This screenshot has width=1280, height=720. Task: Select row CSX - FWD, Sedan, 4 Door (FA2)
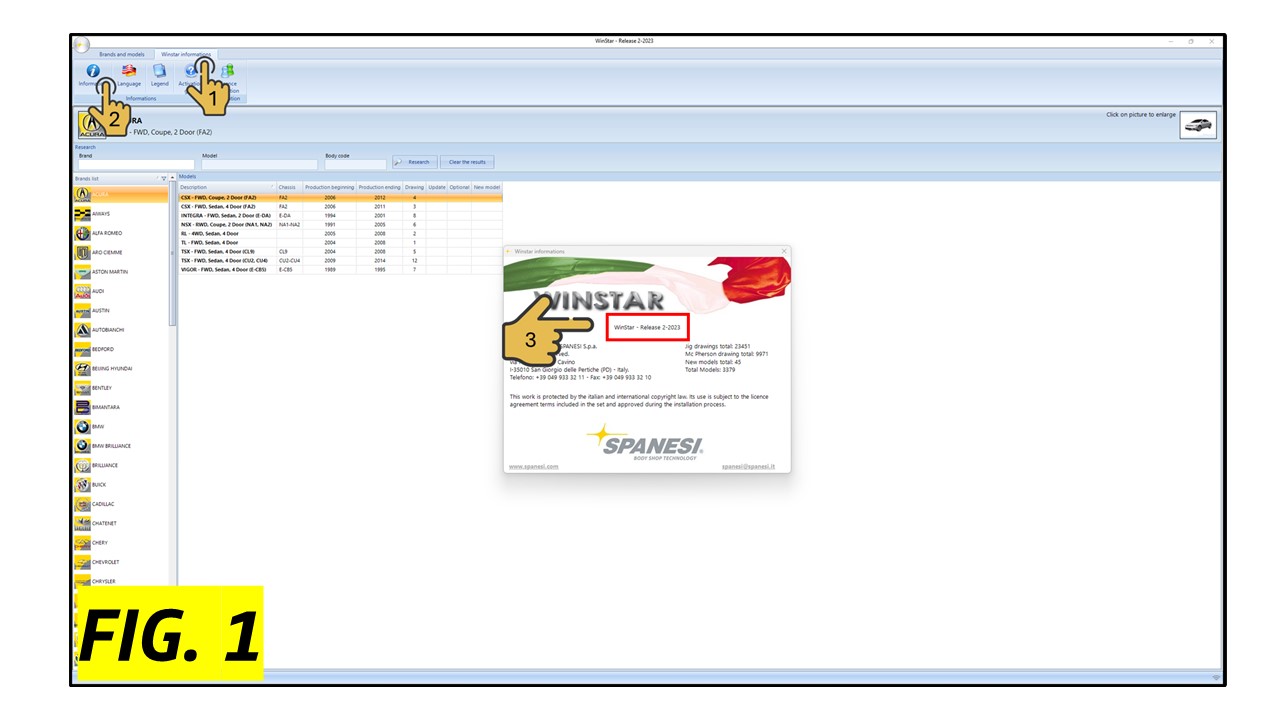340,207
